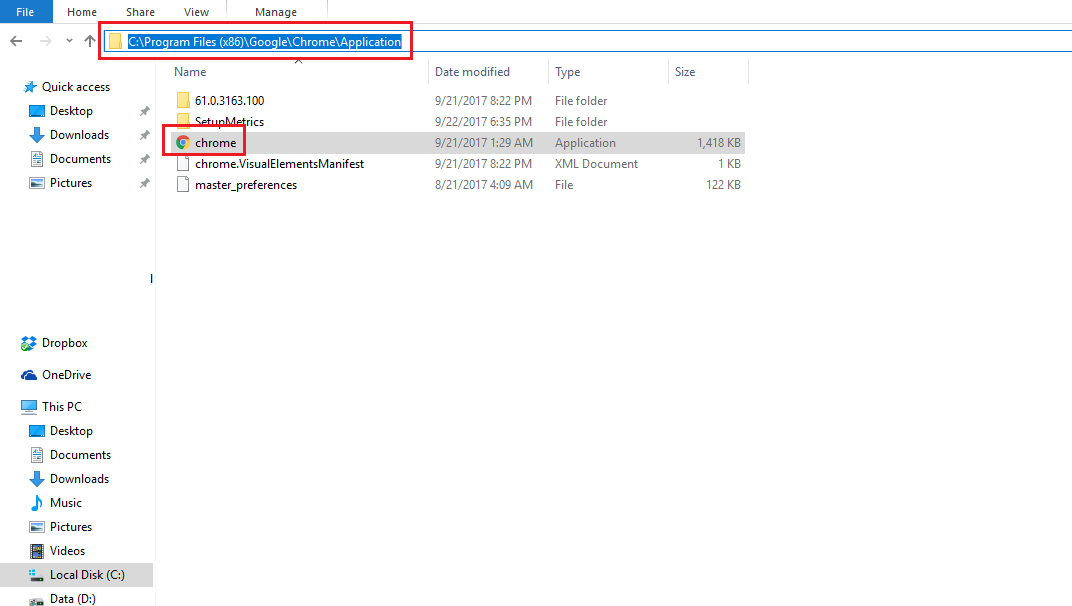Click the Videos film icon
Image resolution: width=1072 pixels, height=606 pixels.
pos(37,551)
